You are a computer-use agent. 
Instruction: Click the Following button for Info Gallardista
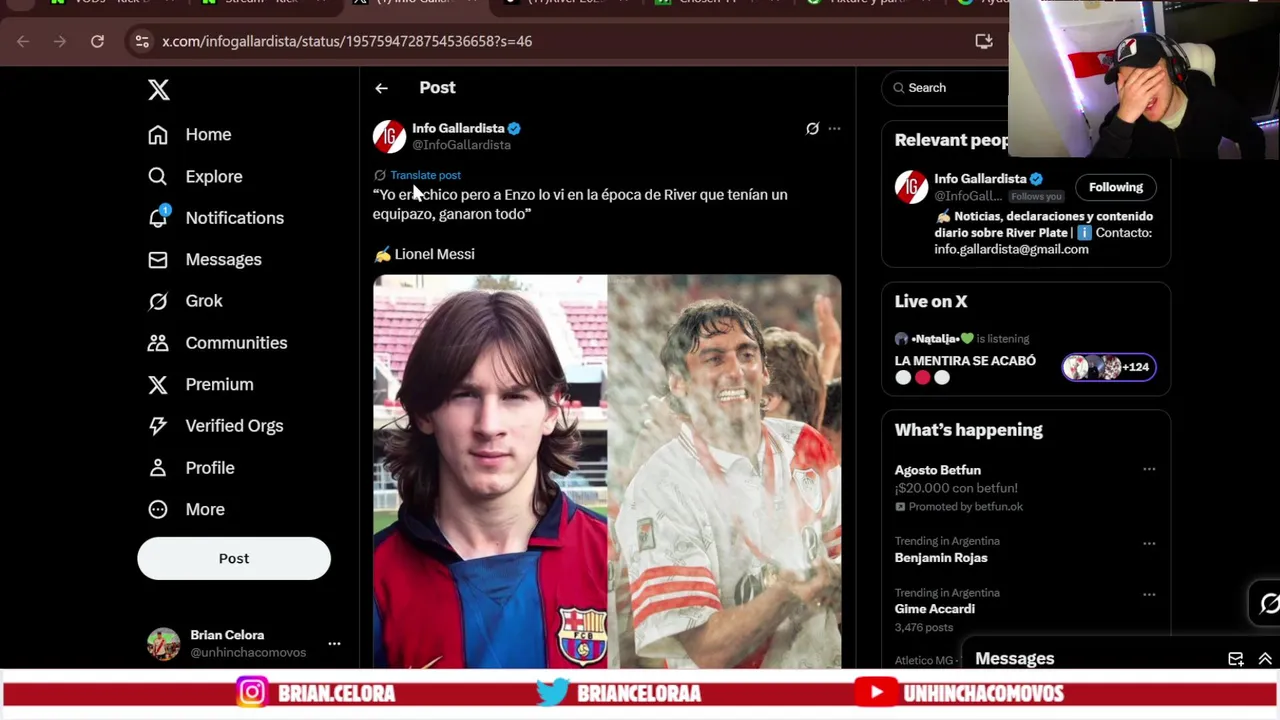pos(1116,187)
